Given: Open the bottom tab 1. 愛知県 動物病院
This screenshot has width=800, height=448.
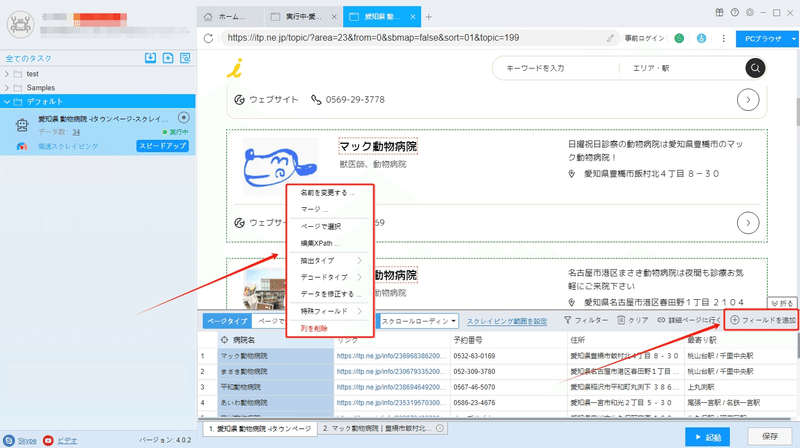Looking at the screenshot, I should pyautogui.click(x=260, y=429).
